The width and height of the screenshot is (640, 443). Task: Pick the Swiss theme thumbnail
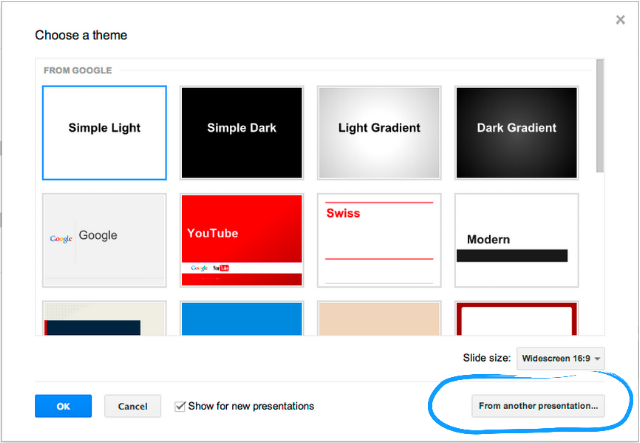tap(379, 240)
